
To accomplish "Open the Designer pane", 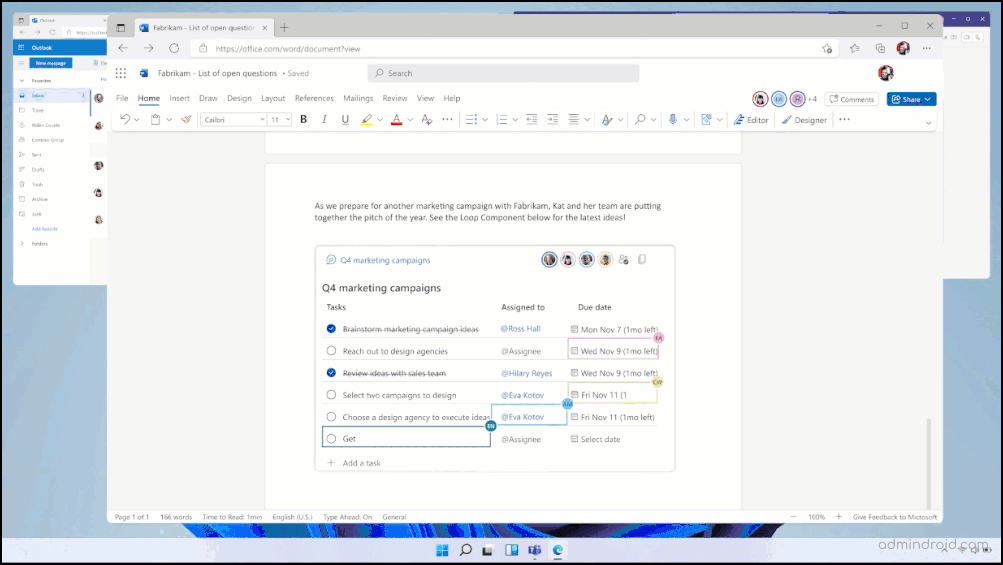I will tap(804, 120).
